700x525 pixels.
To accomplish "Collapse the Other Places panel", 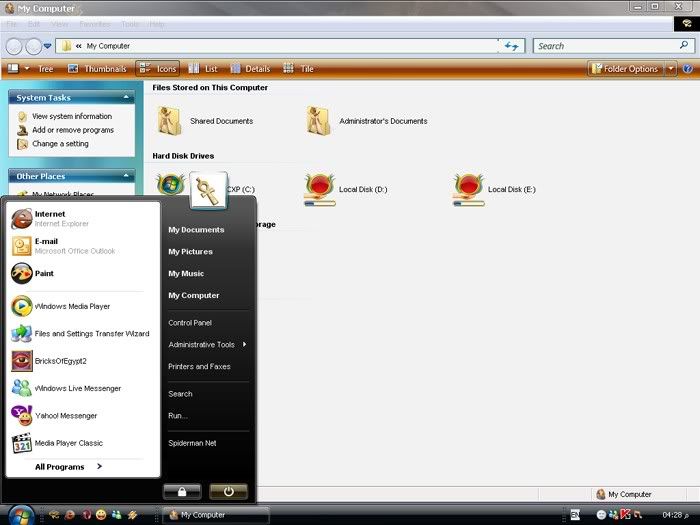I will pos(126,176).
